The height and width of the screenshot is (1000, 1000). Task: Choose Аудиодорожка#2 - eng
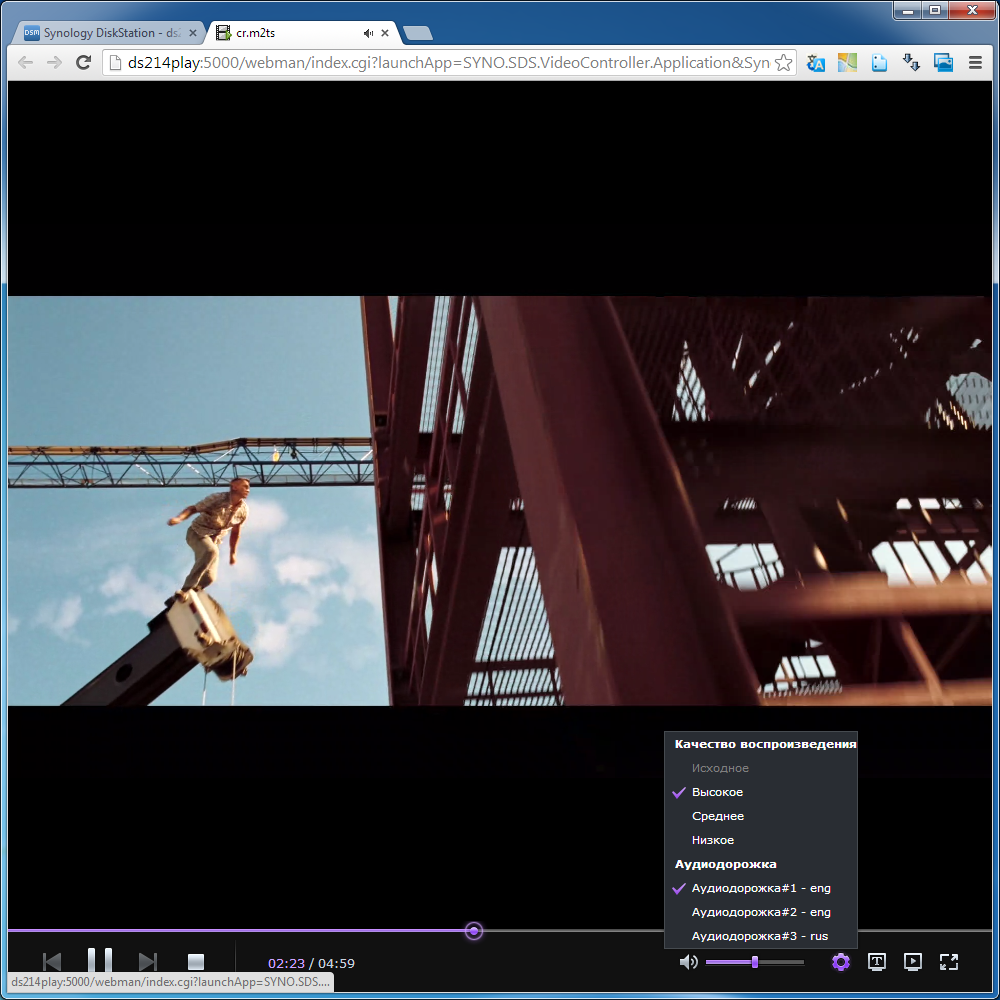(761, 912)
